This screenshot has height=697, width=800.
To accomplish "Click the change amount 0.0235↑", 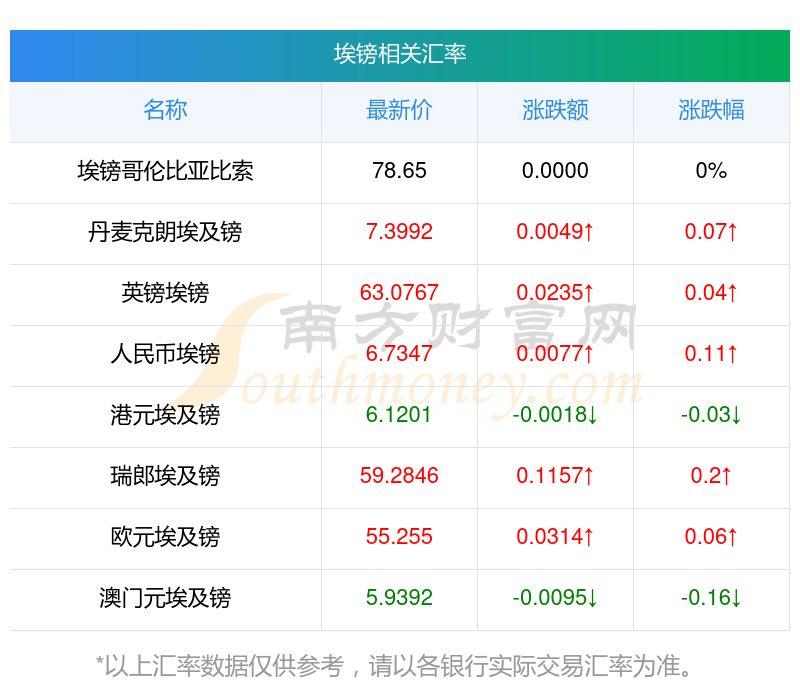I will pos(555,293).
